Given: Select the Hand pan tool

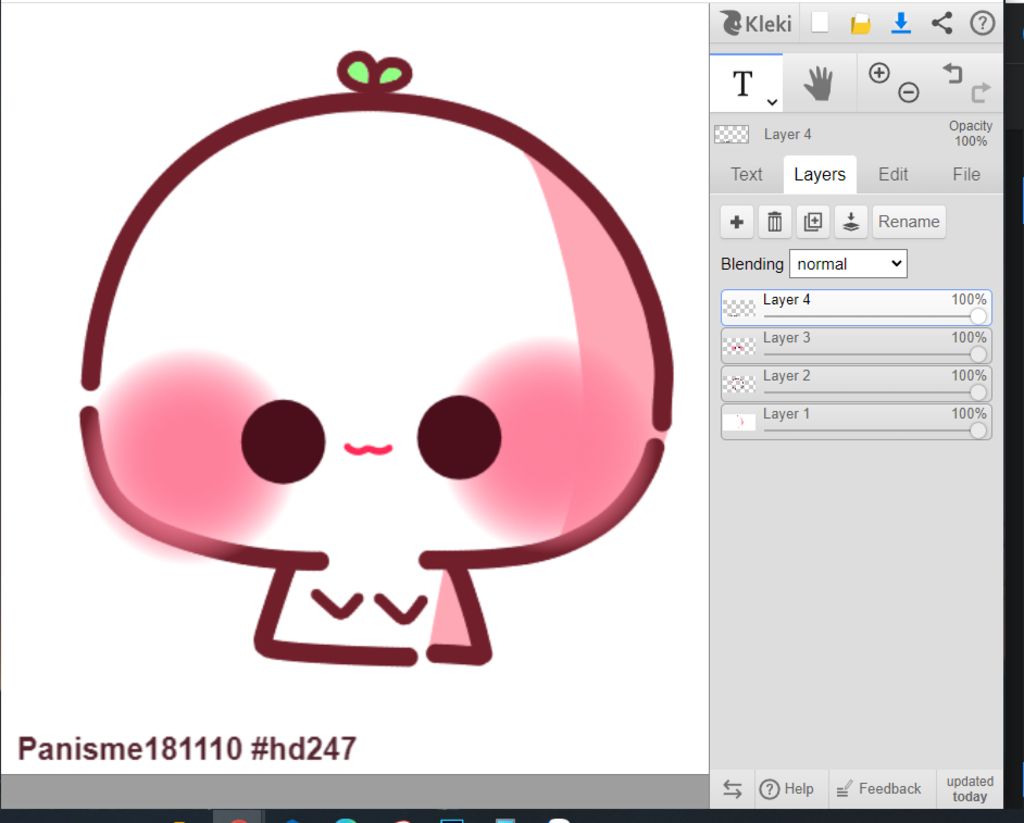Looking at the screenshot, I should pyautogui.click(x=818, y=84).
